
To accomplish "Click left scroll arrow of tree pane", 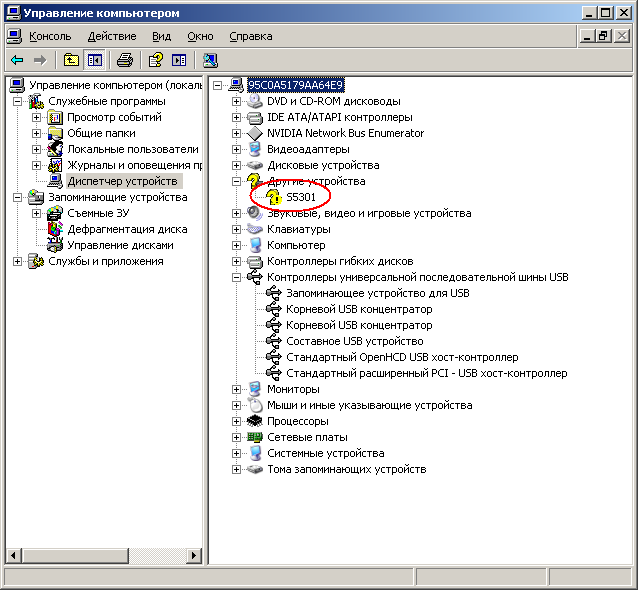I will (14, 555).
